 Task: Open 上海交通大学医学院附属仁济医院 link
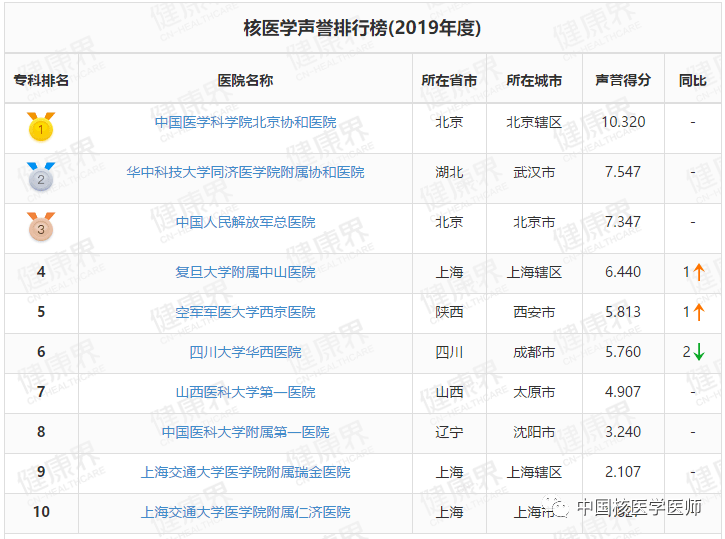point(246,512)
